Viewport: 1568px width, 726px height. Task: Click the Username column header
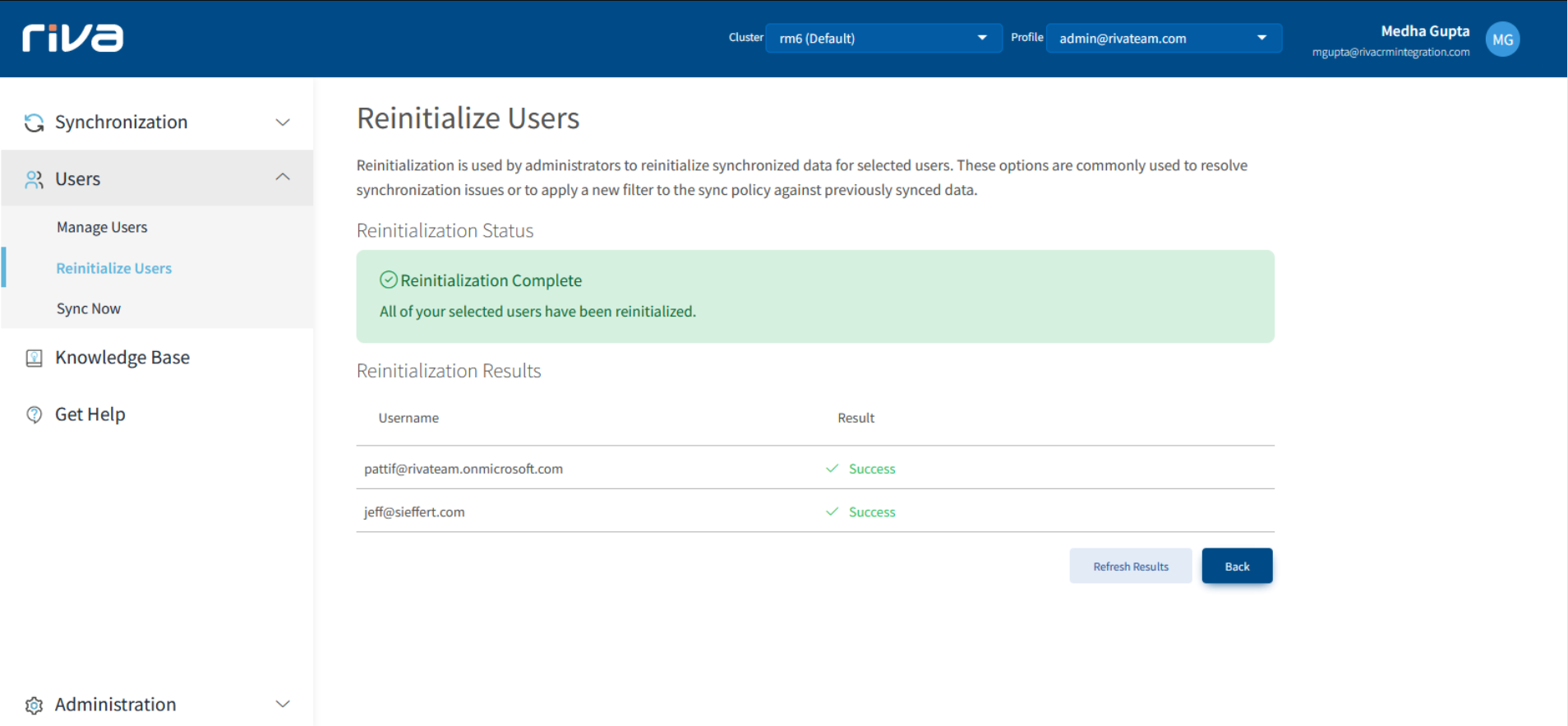[408, 418]
